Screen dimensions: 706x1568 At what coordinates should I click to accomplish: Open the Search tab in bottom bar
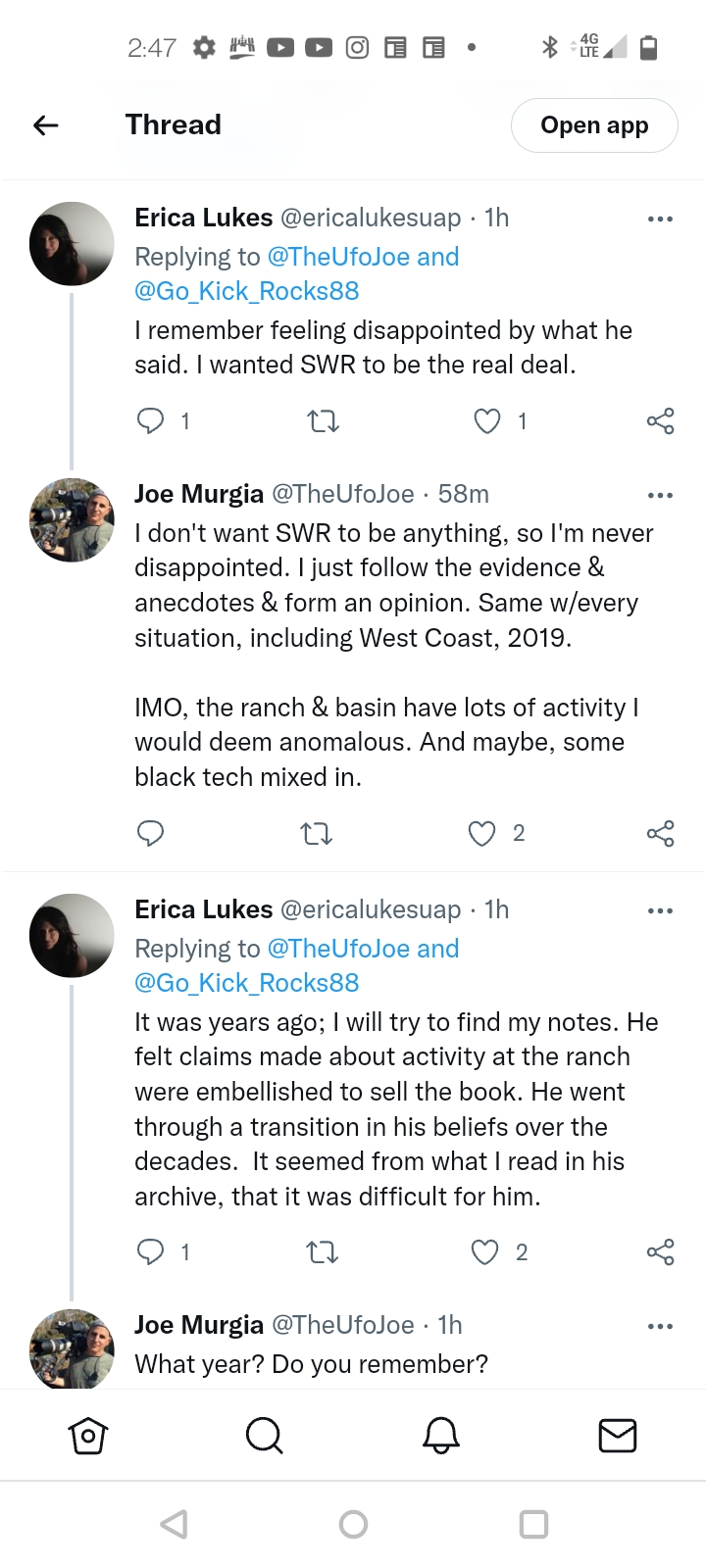coord(264,1436)
